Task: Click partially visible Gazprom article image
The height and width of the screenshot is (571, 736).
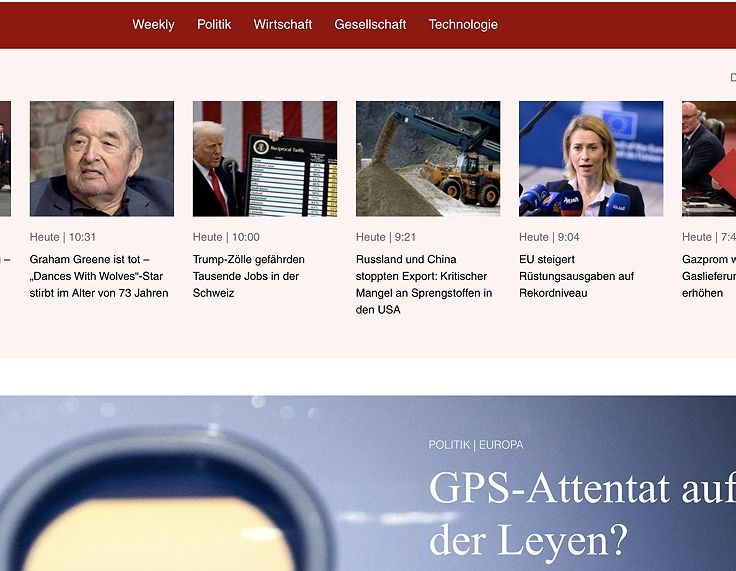Action: [709, 159]
